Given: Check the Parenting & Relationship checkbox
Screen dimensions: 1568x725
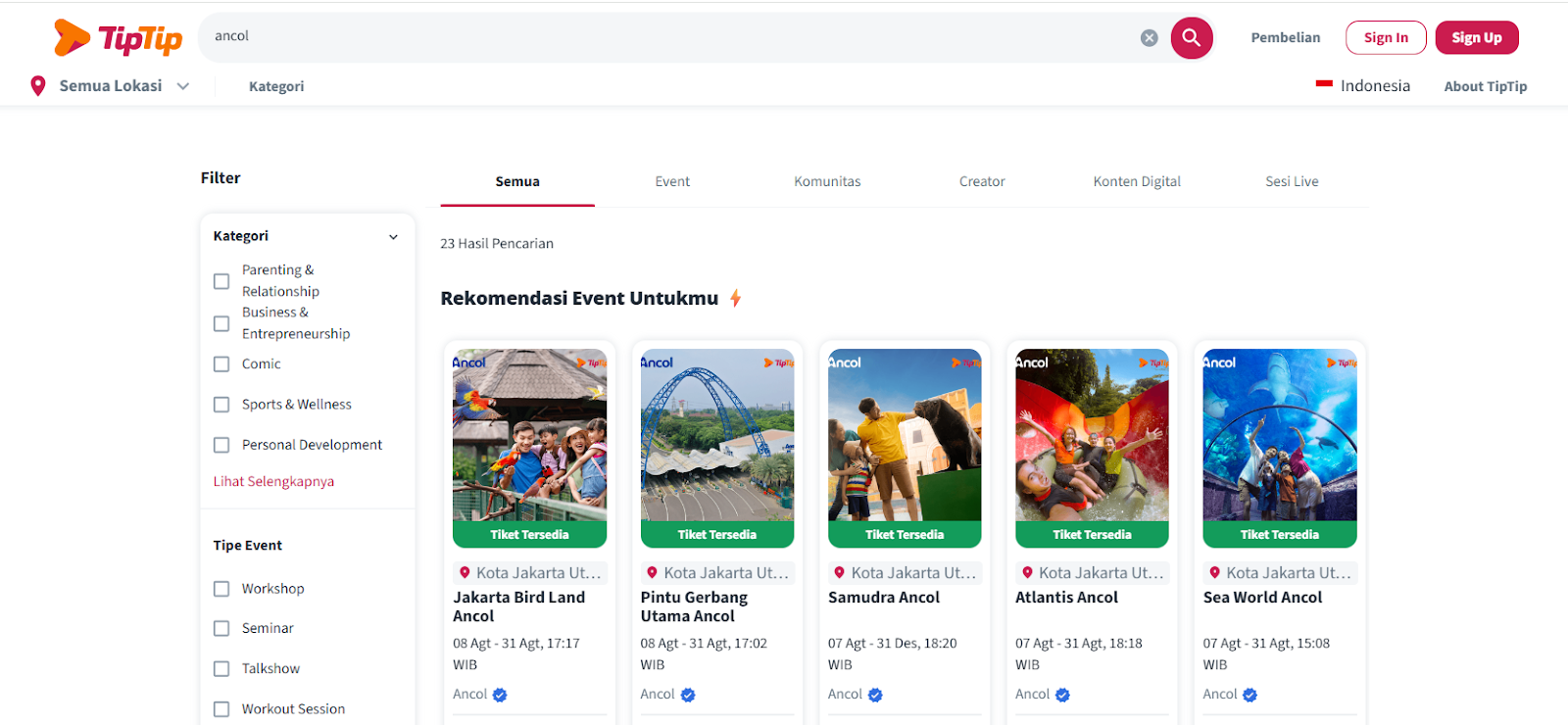Looking at the screenshot, I should [x=221, y=281].
